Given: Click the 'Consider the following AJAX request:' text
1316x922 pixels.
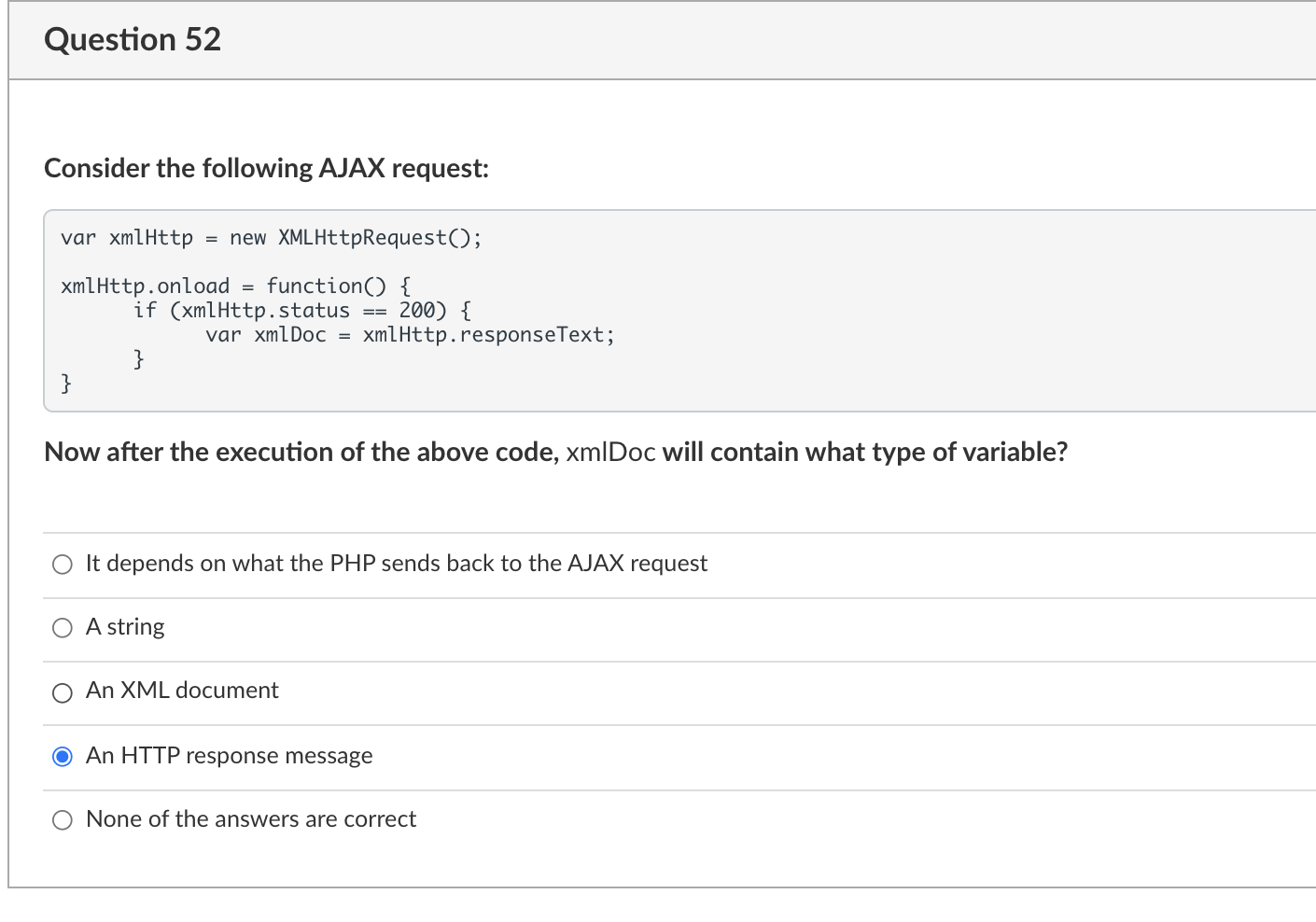Looking at the screenshot, I should coord(266,168).
